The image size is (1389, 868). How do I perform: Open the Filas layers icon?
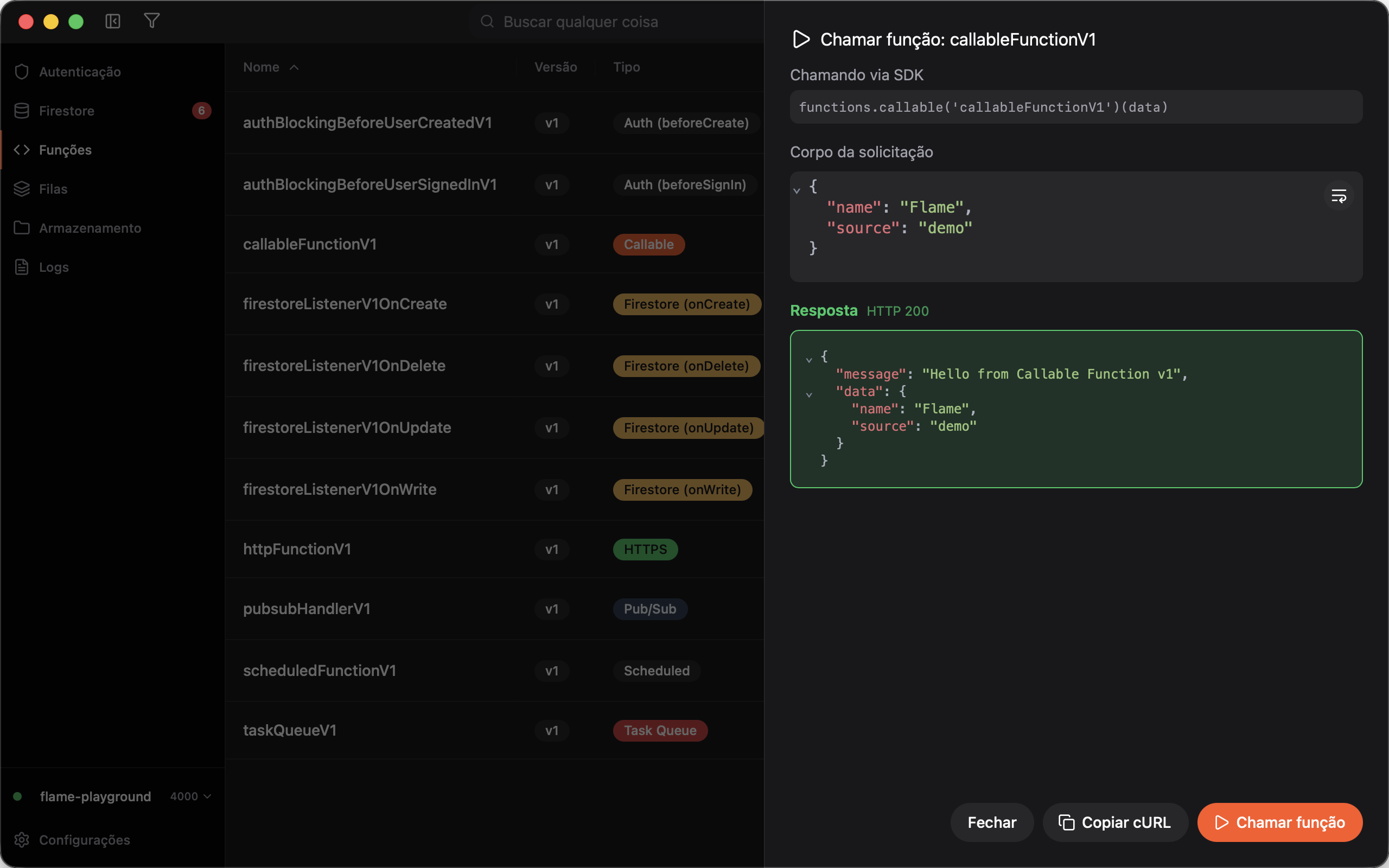click(22, 189)
